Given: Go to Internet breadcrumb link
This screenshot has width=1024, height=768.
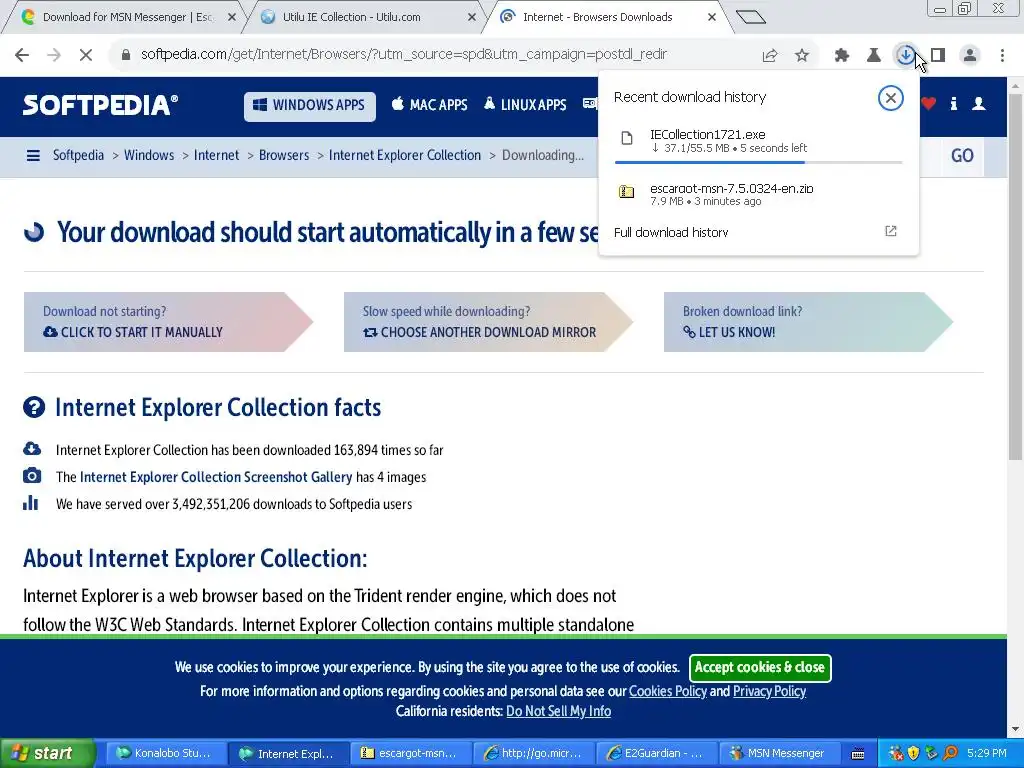Looking at the screenshot, I should tap(216, 155).
